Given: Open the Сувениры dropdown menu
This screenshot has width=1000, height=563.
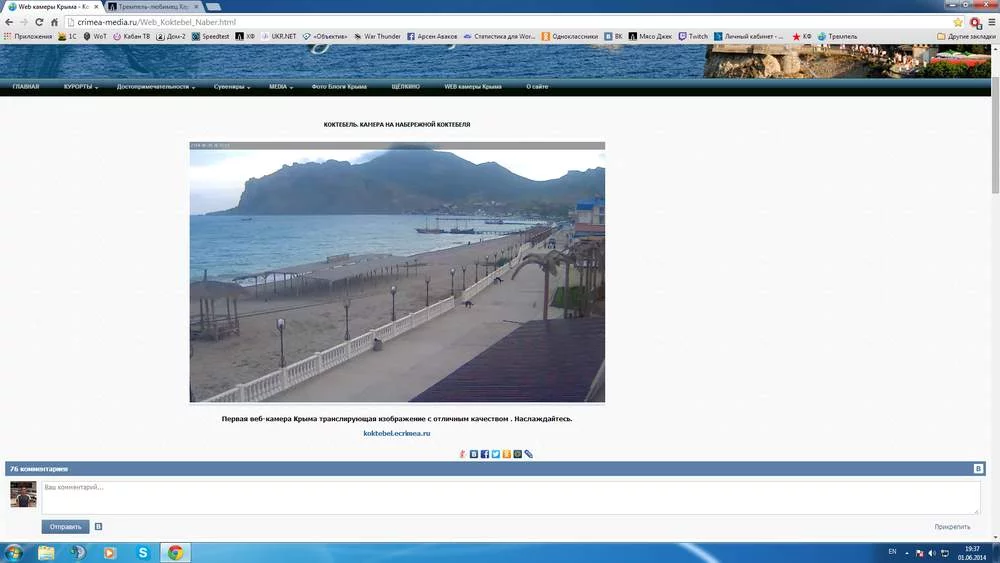Looking at the screenshot, I should click(x=231, y=87).
